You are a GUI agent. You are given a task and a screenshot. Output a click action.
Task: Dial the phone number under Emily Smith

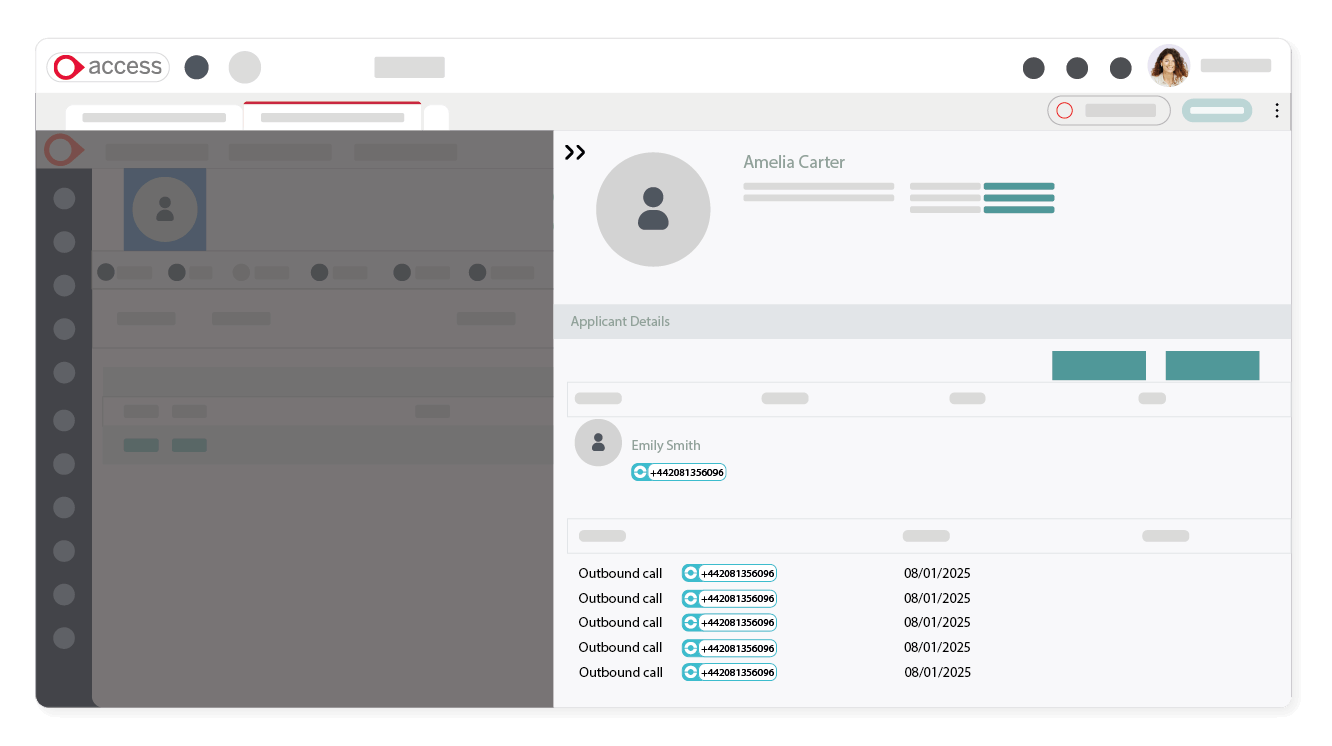tap(679, 472)
